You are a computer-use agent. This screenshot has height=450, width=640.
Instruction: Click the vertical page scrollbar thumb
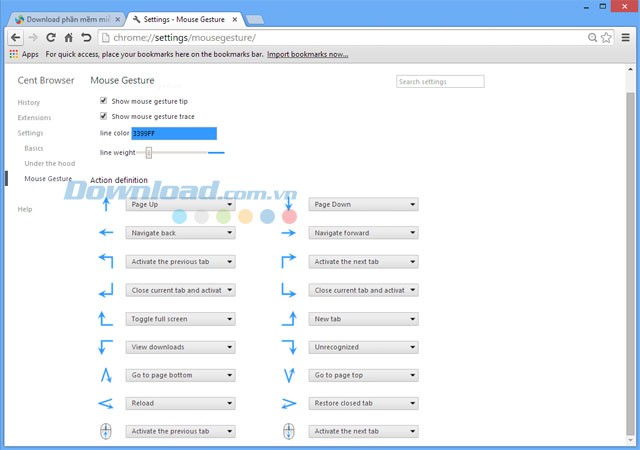630,264
